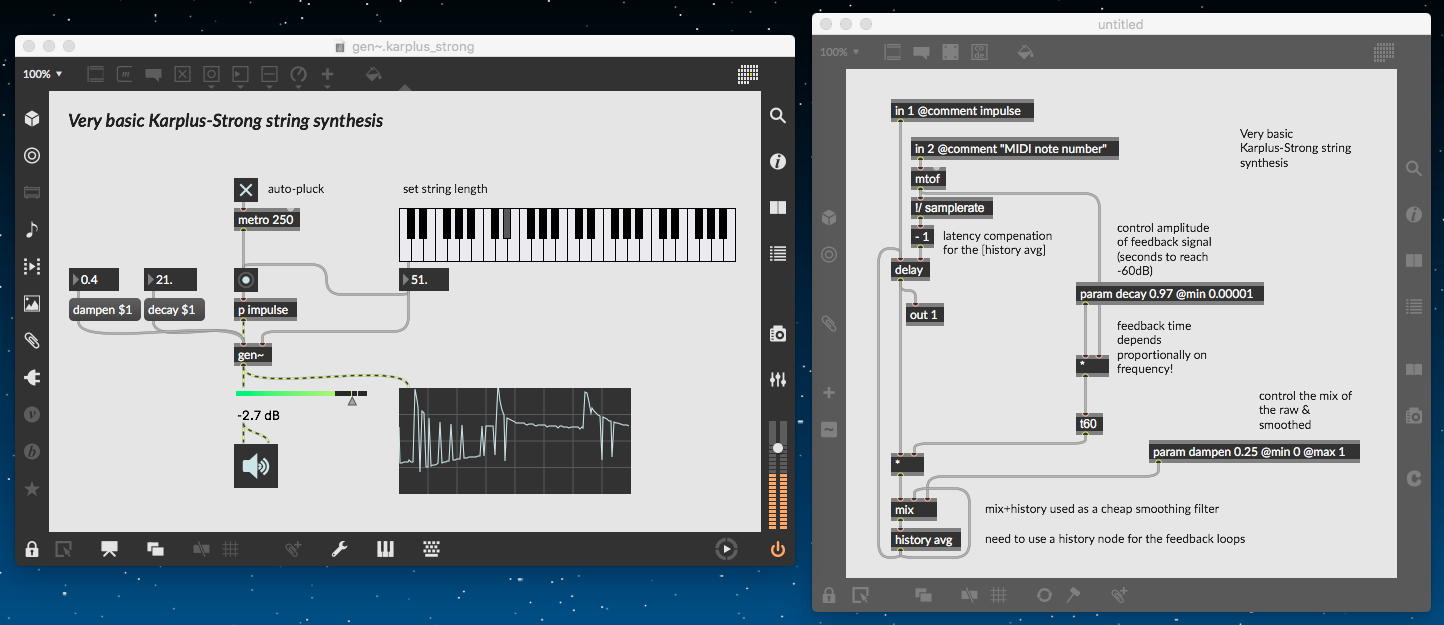Screen dimensions: 1444x625
Task: Click the search icon in untitled window sidebar
Action: (x=1413, y=168)
